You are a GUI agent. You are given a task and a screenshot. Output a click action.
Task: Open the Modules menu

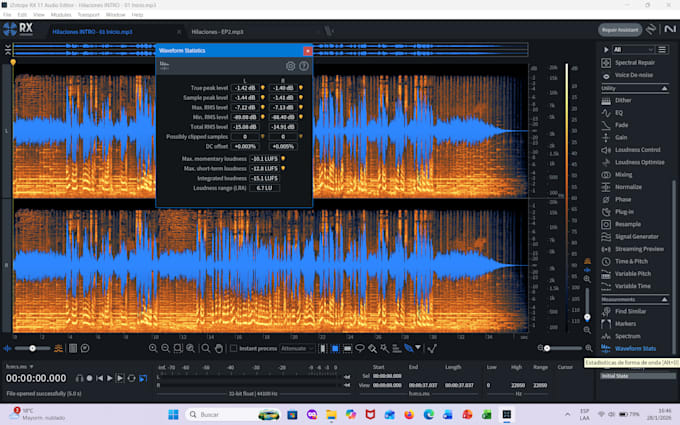[x=61, y=15]
